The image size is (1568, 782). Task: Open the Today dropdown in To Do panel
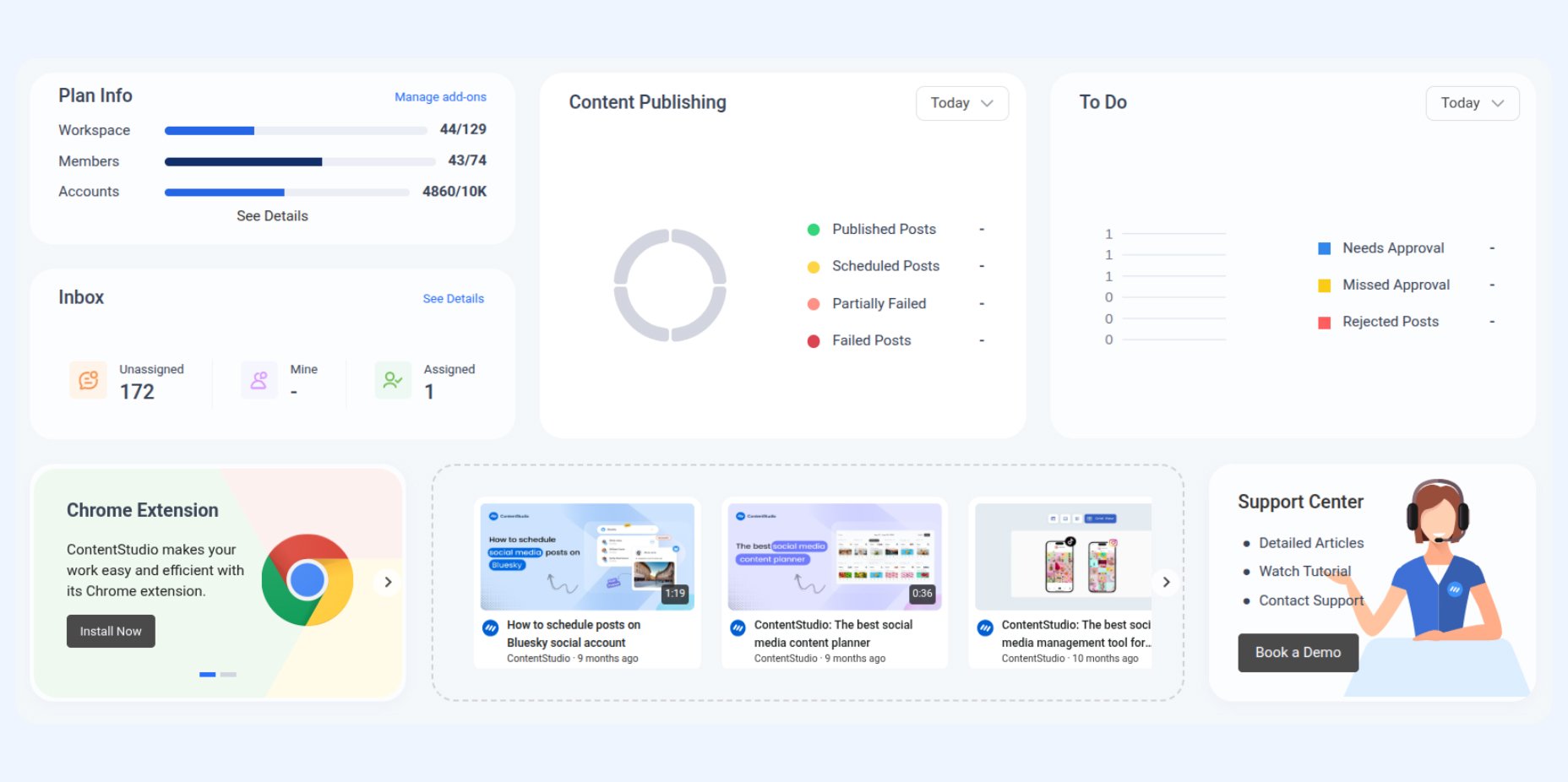pos(1472,103)
